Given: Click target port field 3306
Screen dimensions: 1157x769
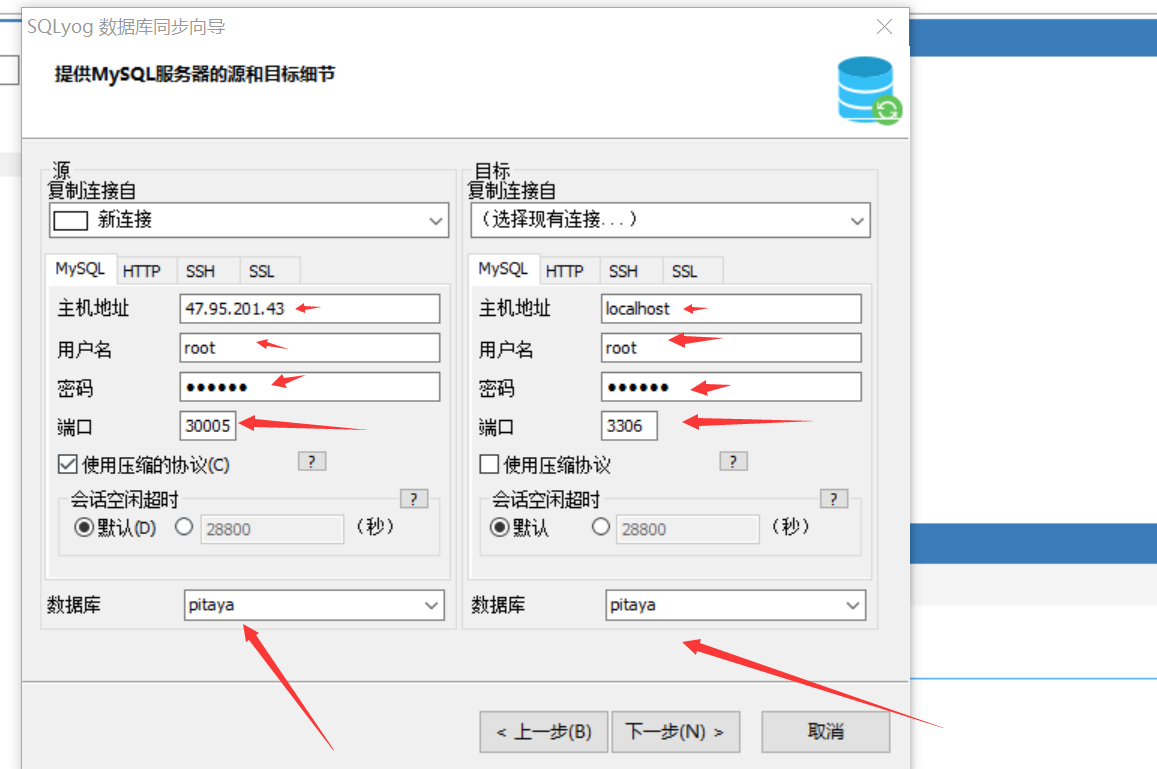Looking at the screenshot, I should 629,426.
